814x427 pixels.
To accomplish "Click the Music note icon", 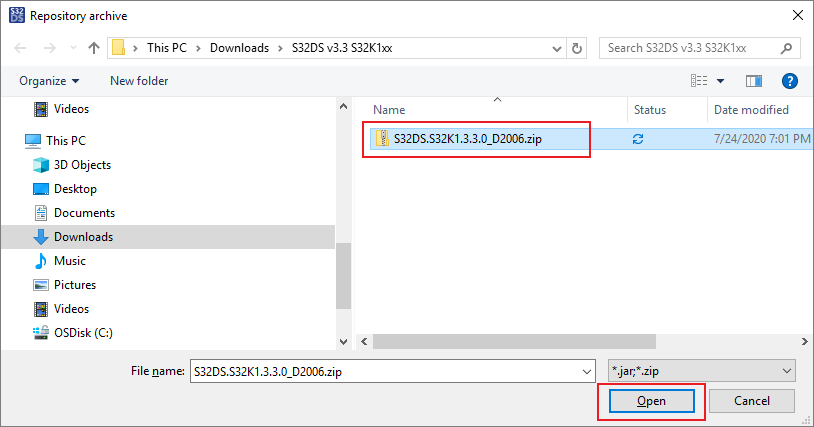I will click(x=40, y=260).
